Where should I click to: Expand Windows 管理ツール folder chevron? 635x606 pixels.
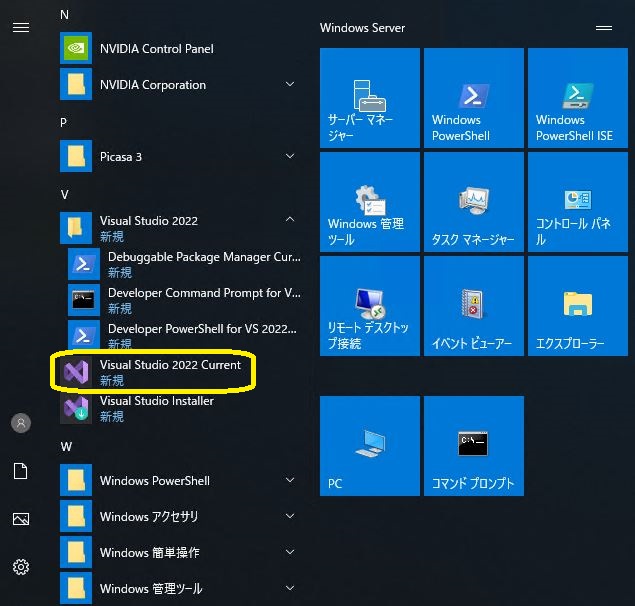point(290,588)
